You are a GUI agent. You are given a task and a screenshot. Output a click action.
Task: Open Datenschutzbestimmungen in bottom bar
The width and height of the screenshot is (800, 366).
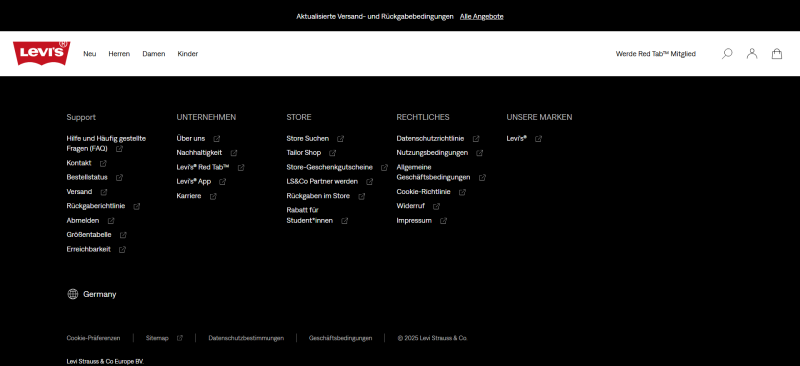point(246,338)
